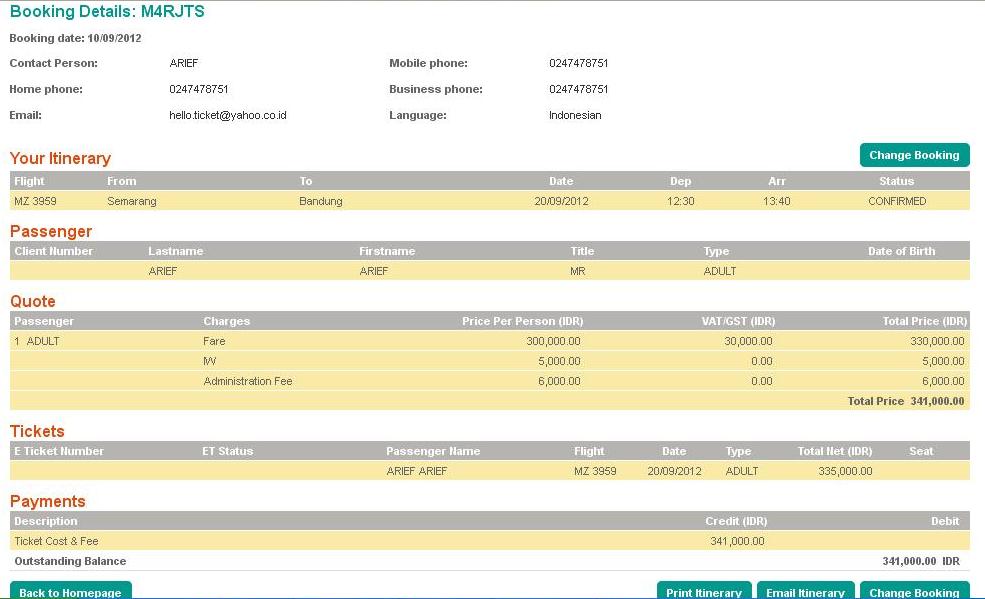Viewport: 985px width, 599px height.
Task: Select the booking code heading M4RJTS
Action: pyautogui.click(x=172, y=11)
